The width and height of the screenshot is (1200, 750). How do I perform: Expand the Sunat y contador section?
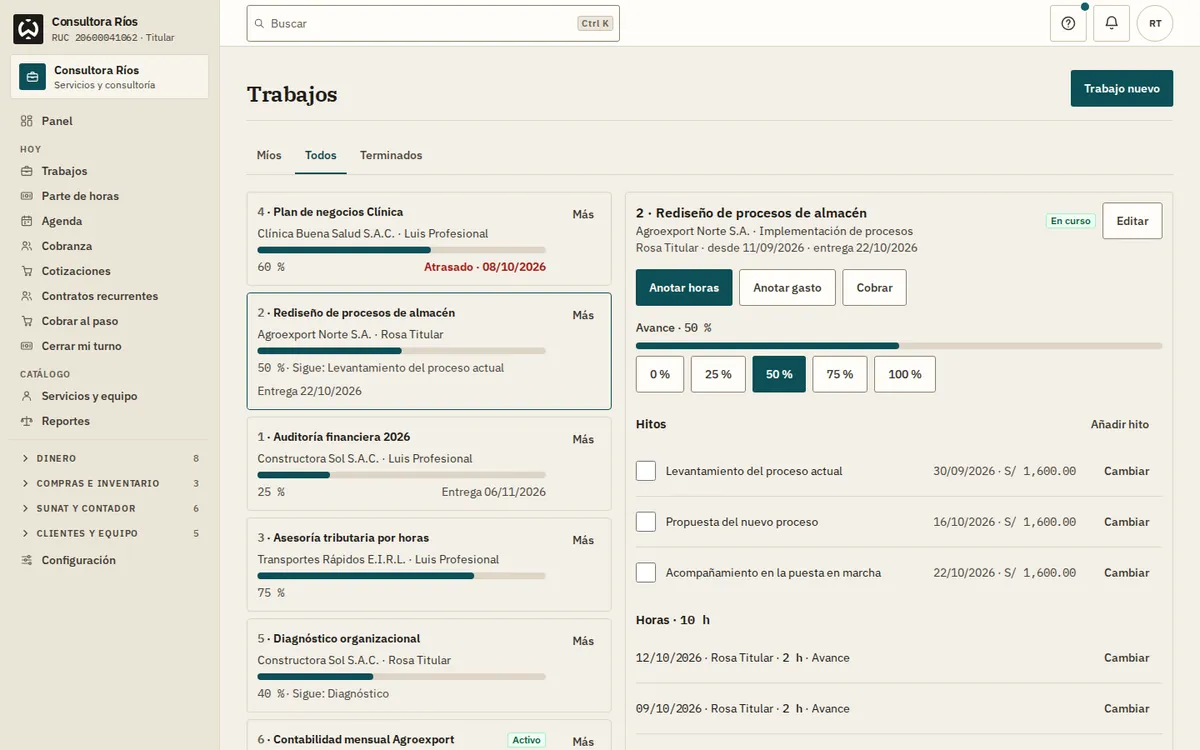109,508
